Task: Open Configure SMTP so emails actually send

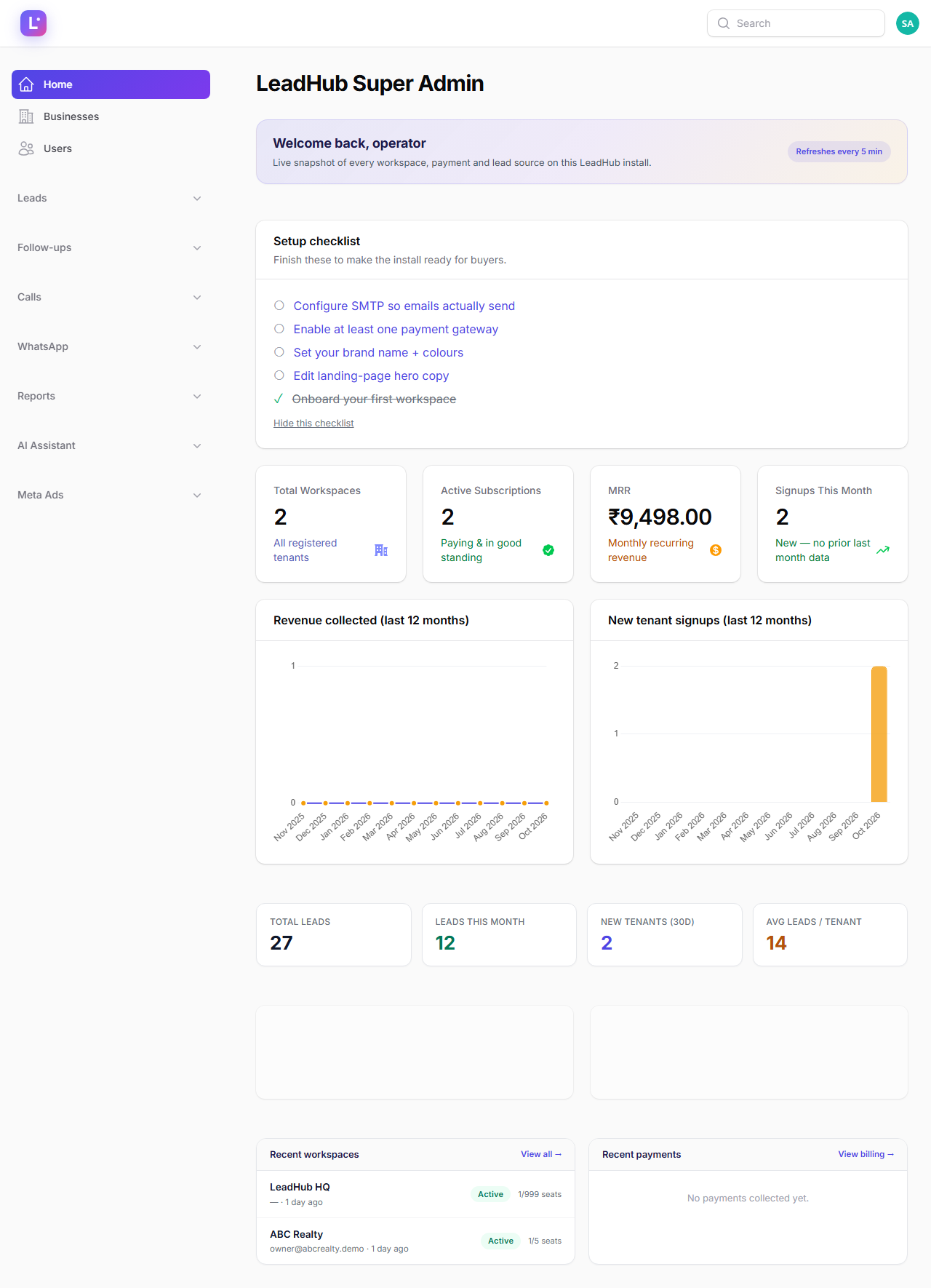Action: 404,306
